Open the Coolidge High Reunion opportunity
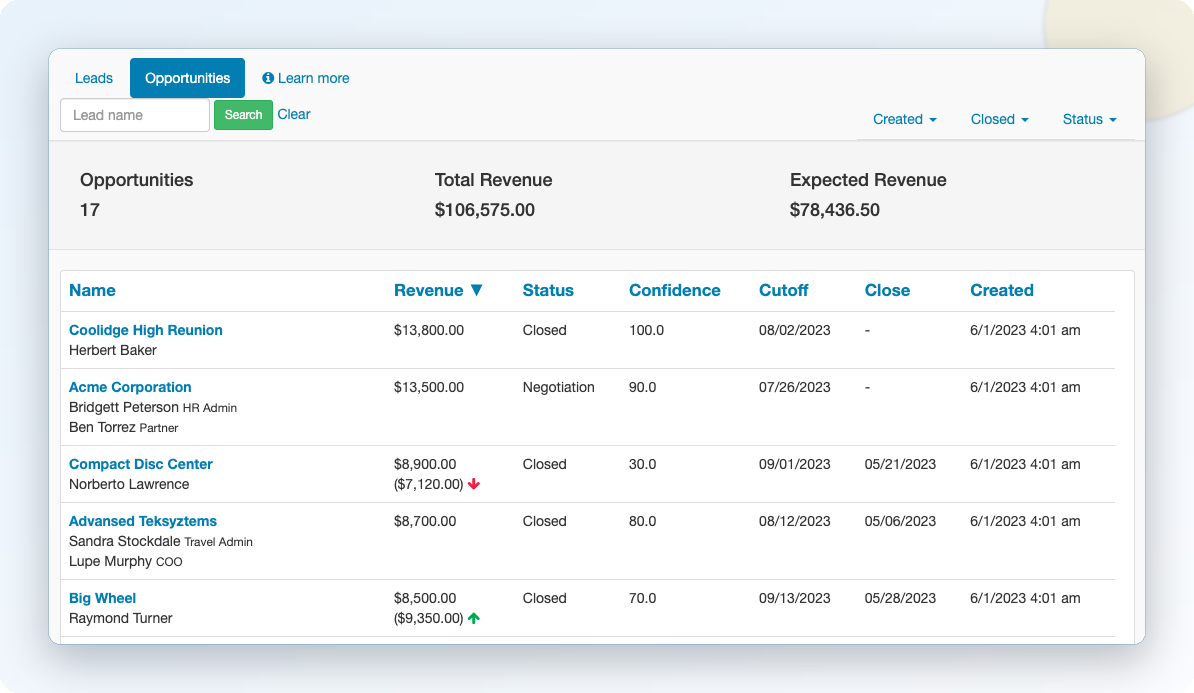 (x=145, y=330)
